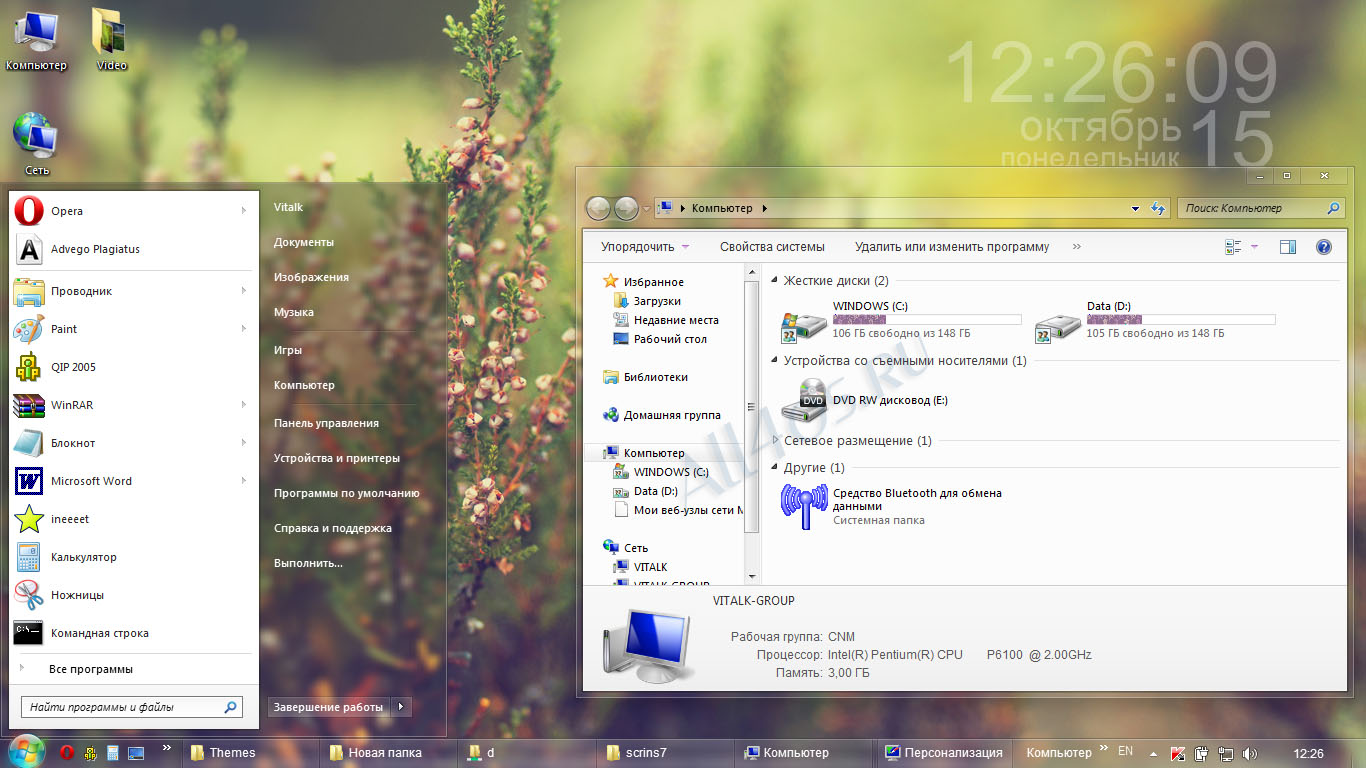
Task: Switch to Персонализация taskbar window
Action: [945, 752]
